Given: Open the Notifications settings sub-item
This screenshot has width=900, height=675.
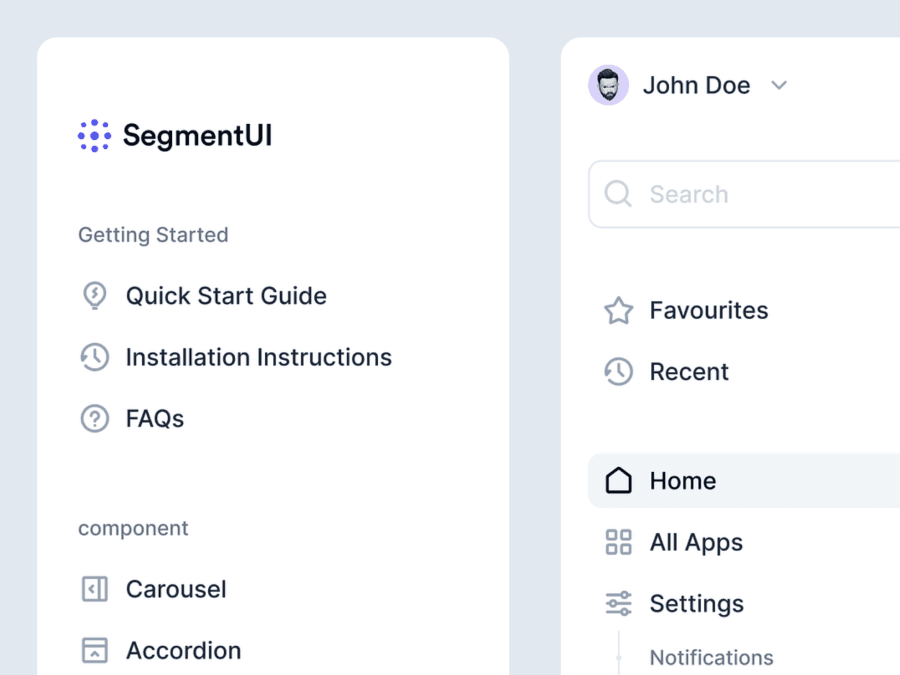Looking at the screenshot, I should [711, 657].
